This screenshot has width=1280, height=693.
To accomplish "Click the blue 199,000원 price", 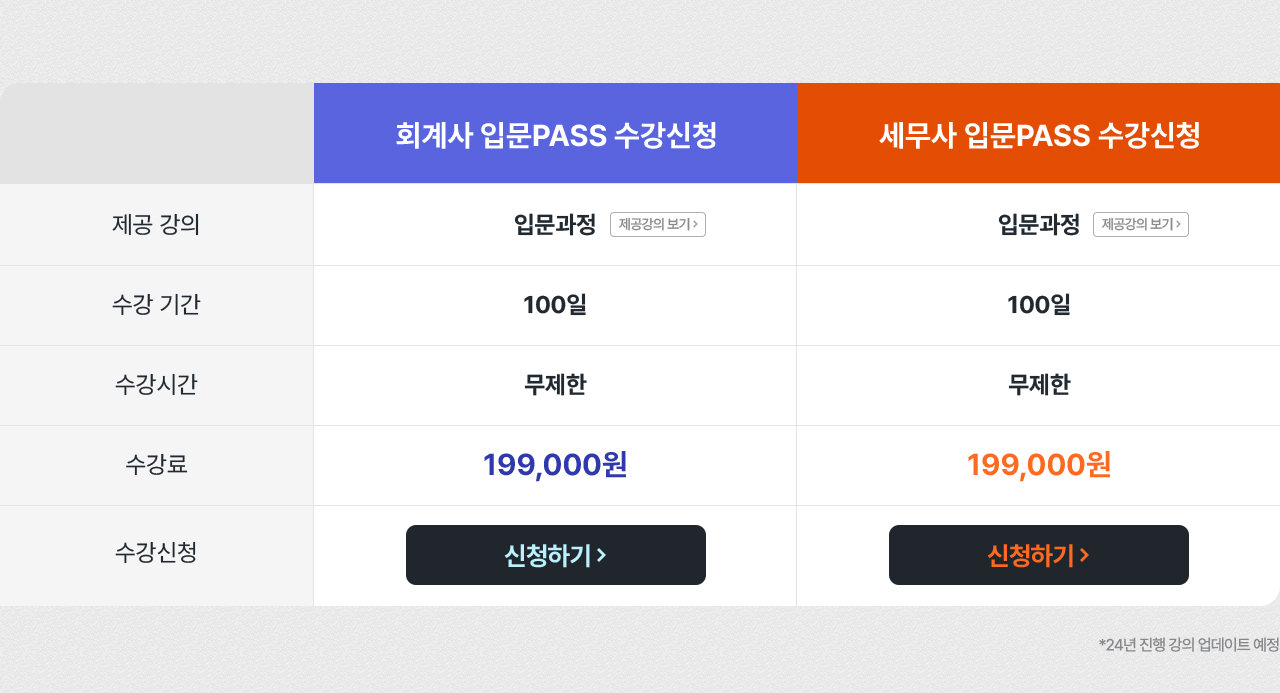I will (555, 465).
